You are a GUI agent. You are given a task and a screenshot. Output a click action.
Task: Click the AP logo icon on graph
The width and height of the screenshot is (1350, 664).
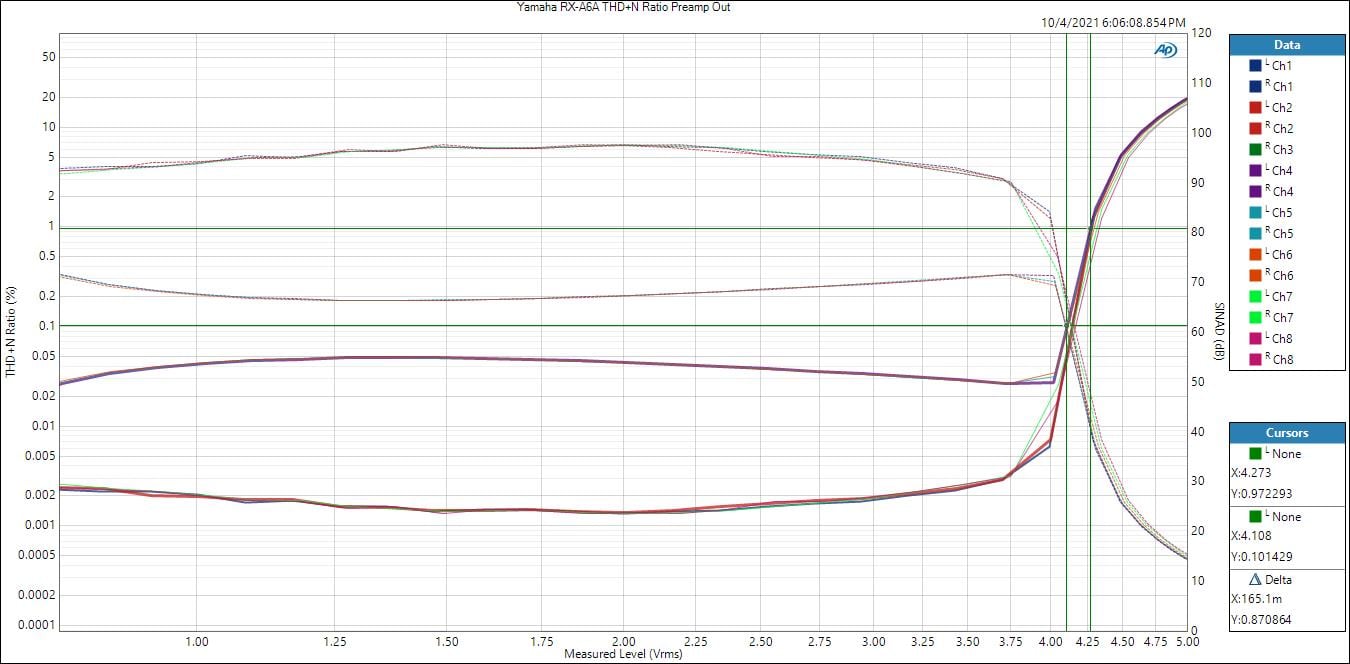(1165, 50)
